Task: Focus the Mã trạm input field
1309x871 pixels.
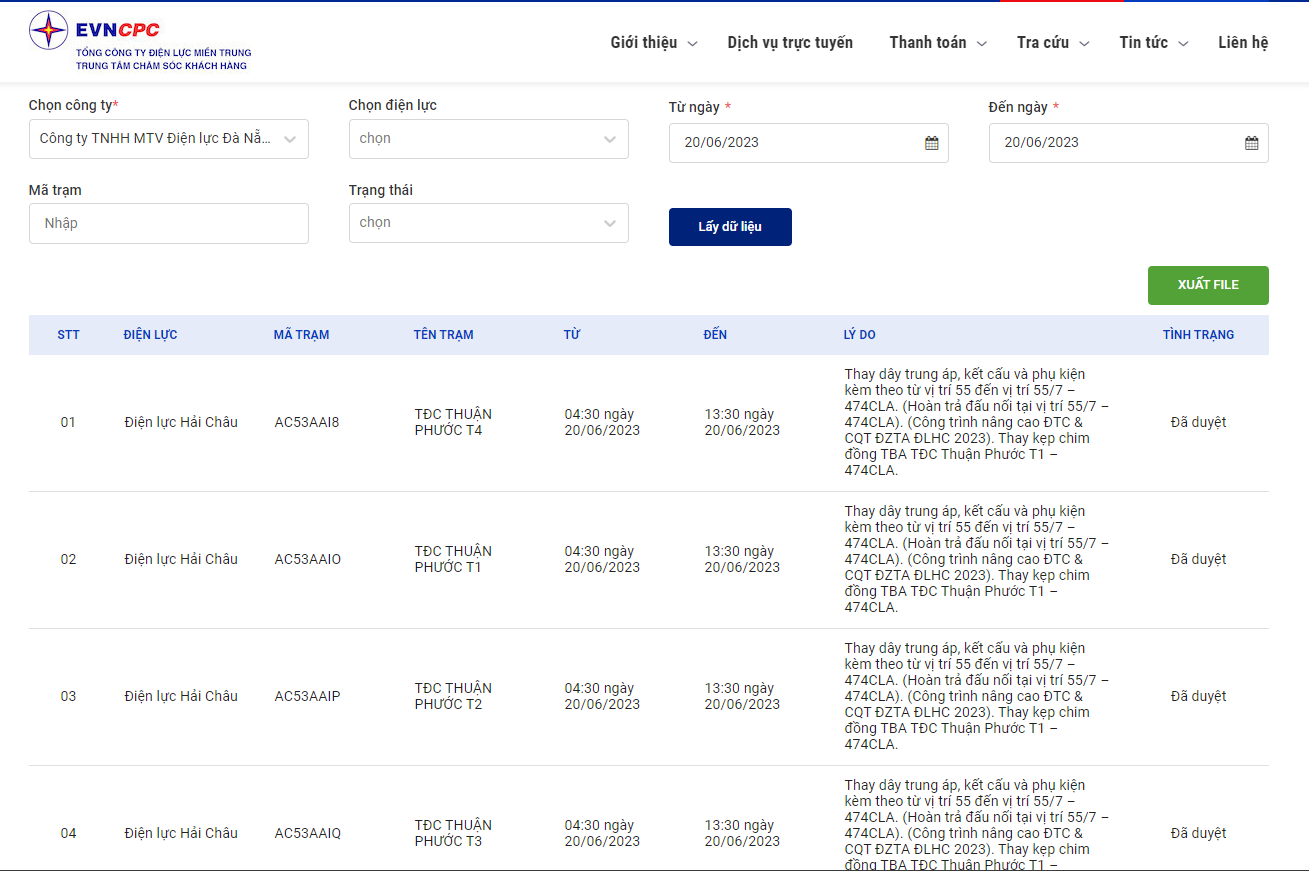Action: [169, 223]
